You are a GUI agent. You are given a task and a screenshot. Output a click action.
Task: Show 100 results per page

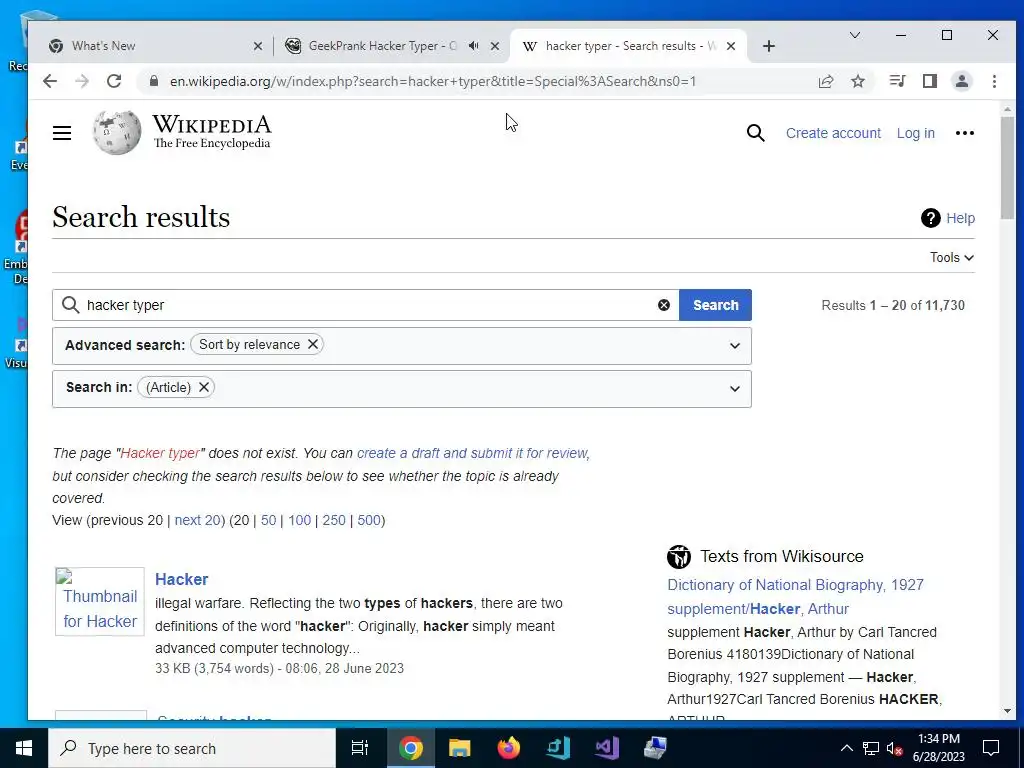300,520
